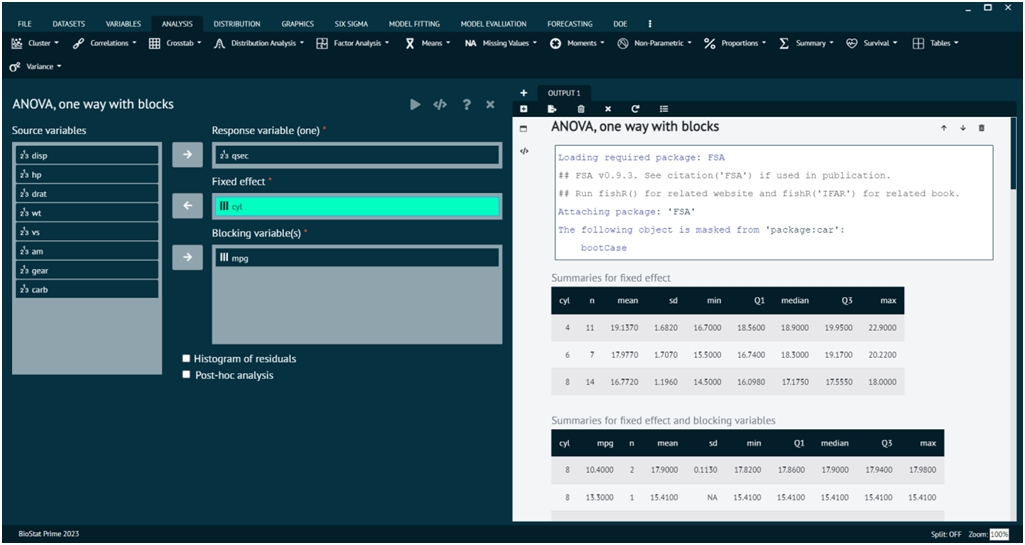Switch to the DOE tab

(x=620, y=24)
